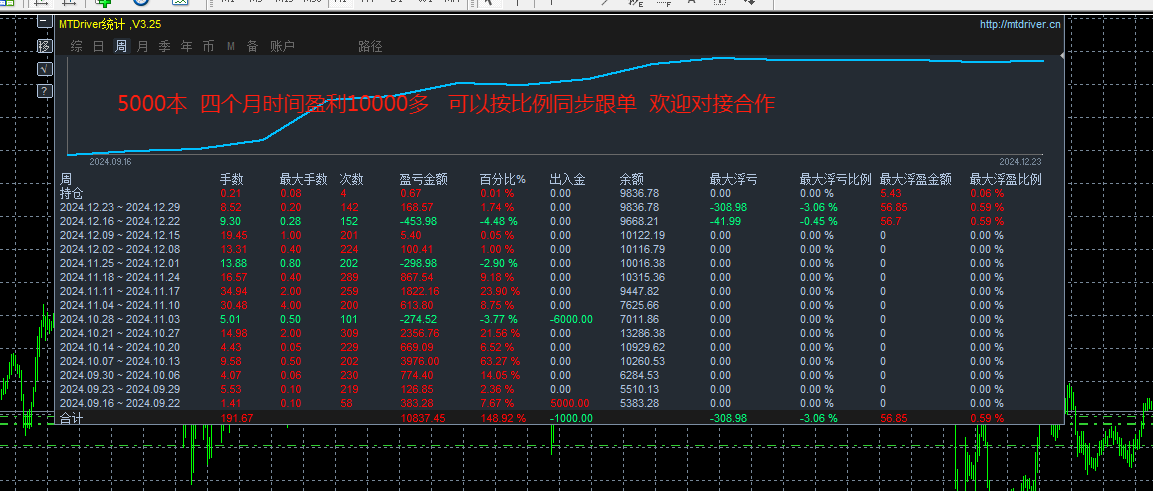Toggle the √ checkmark icon button
The width and height of the screenshot is (1153, 491).
coord(45,68)
